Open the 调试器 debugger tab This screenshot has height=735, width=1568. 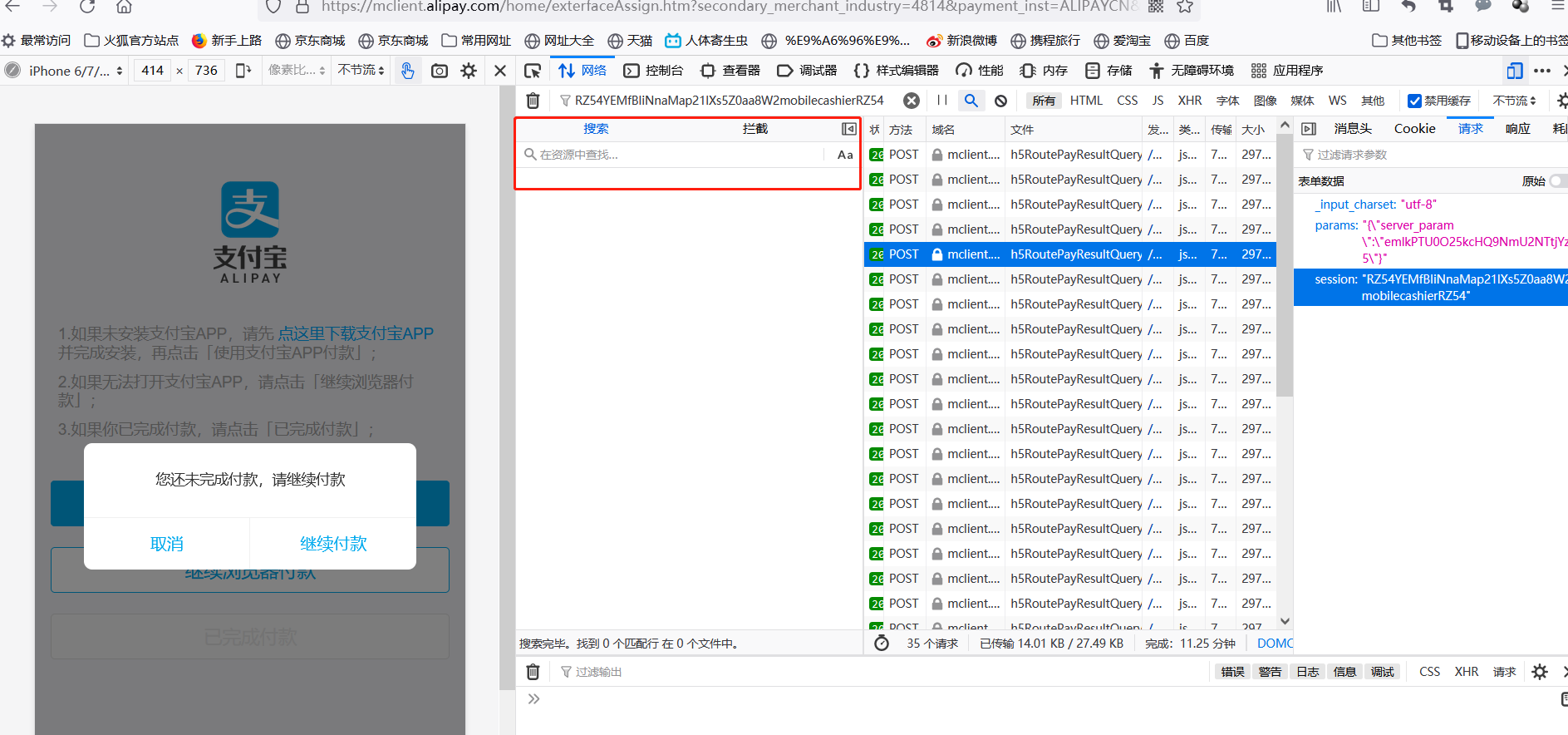coord(807,71)
